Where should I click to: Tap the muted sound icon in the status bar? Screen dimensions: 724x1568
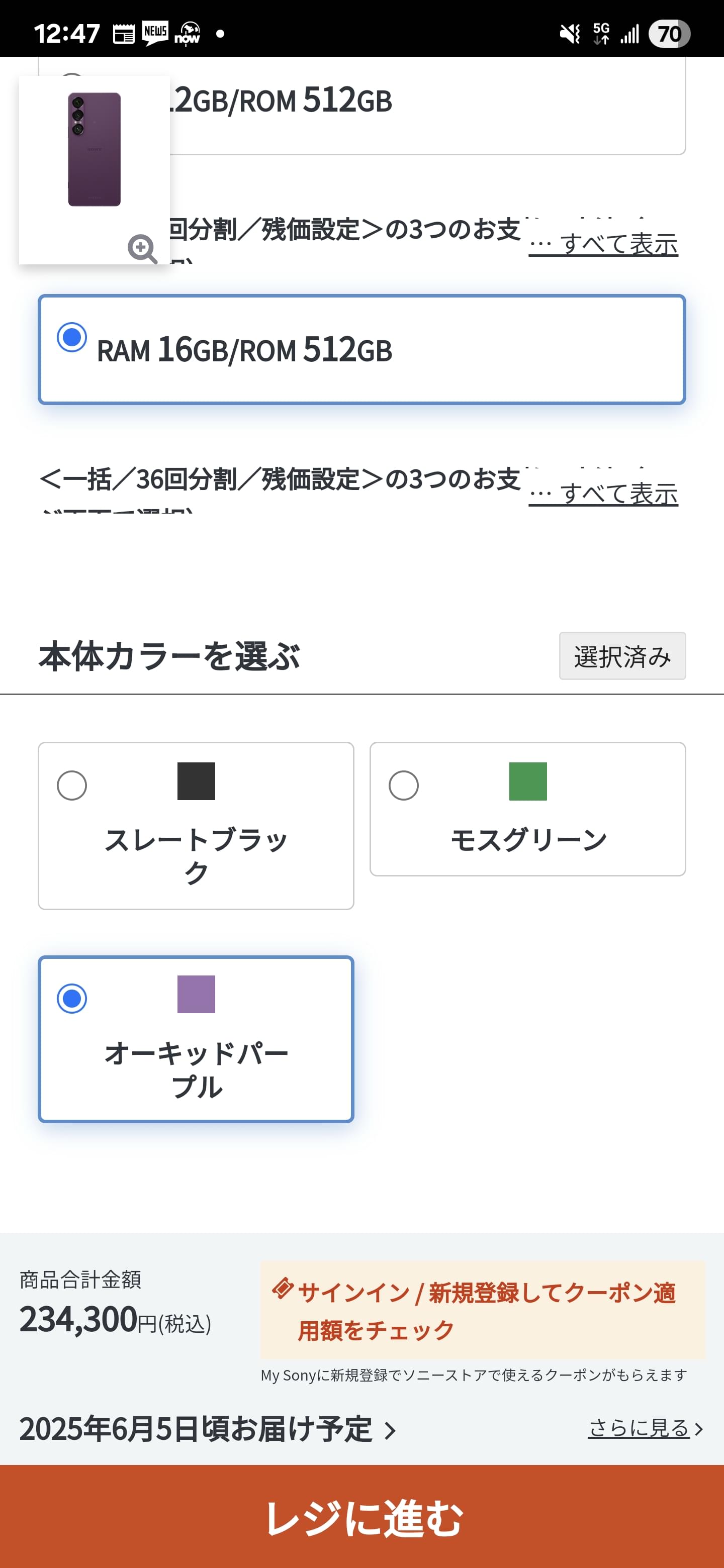tap(570, 34)
